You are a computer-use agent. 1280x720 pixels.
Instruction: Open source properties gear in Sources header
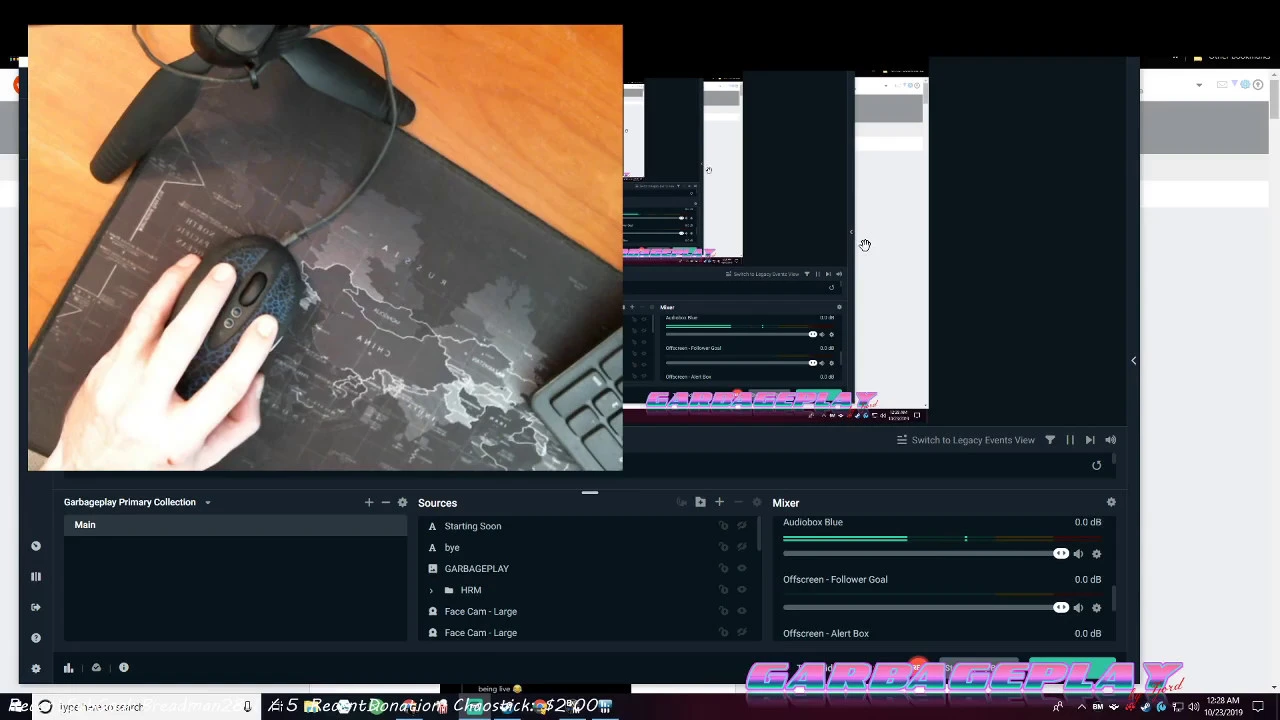[756, 502]
